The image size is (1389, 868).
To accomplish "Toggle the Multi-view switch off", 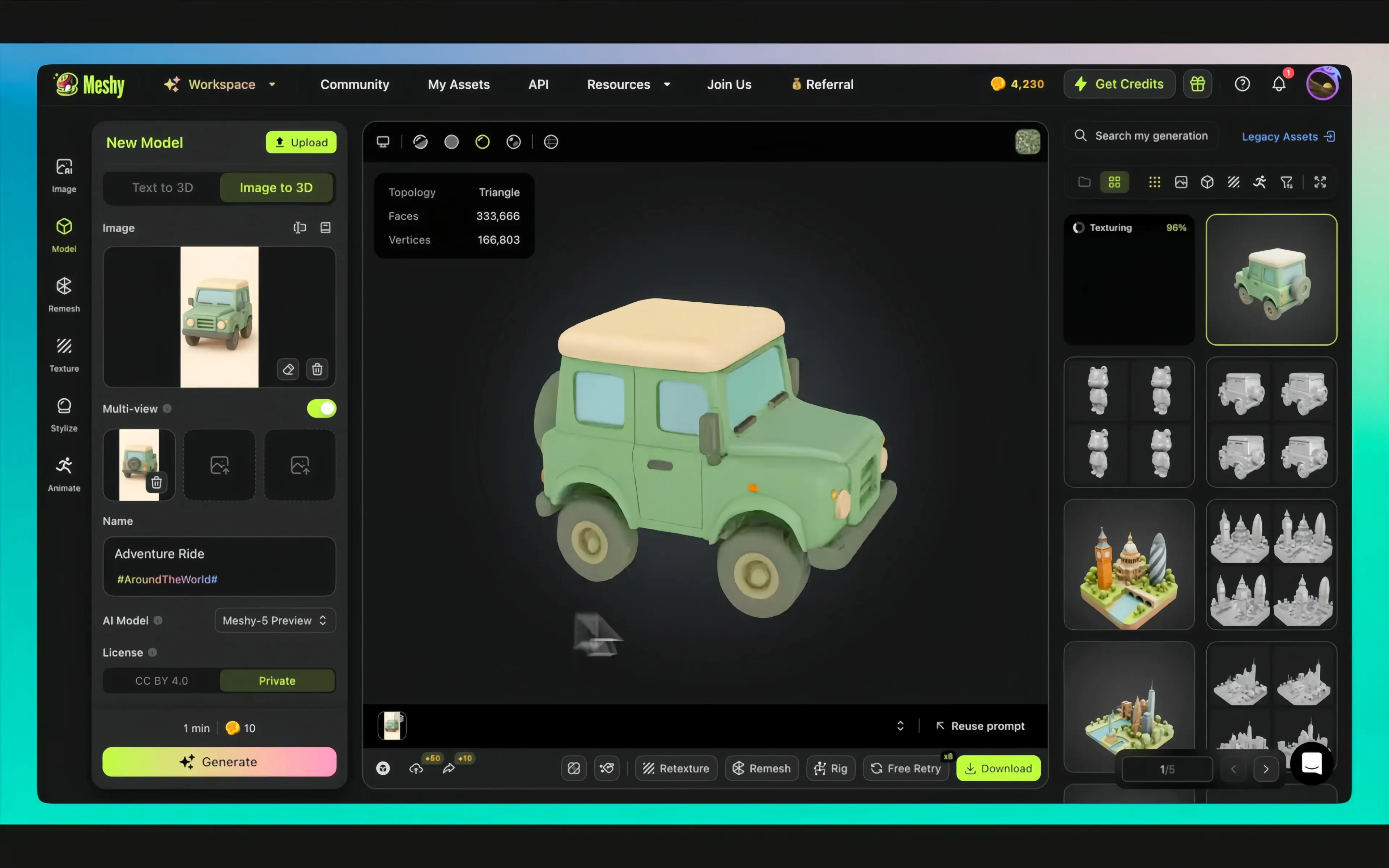I will tap(322, 408).
